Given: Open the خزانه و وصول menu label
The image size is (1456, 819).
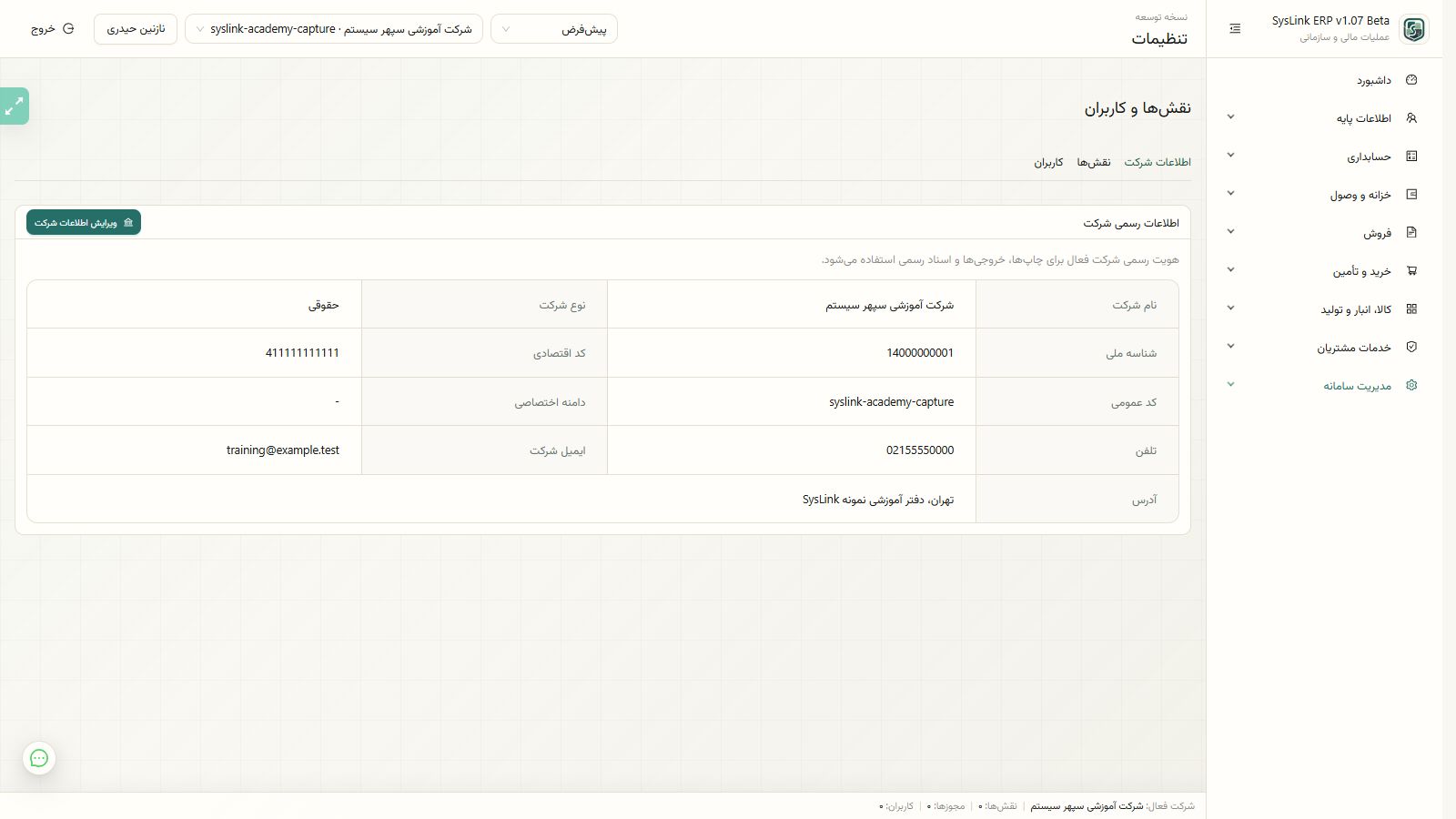Looking at the screenshot, I should 1360,195.
